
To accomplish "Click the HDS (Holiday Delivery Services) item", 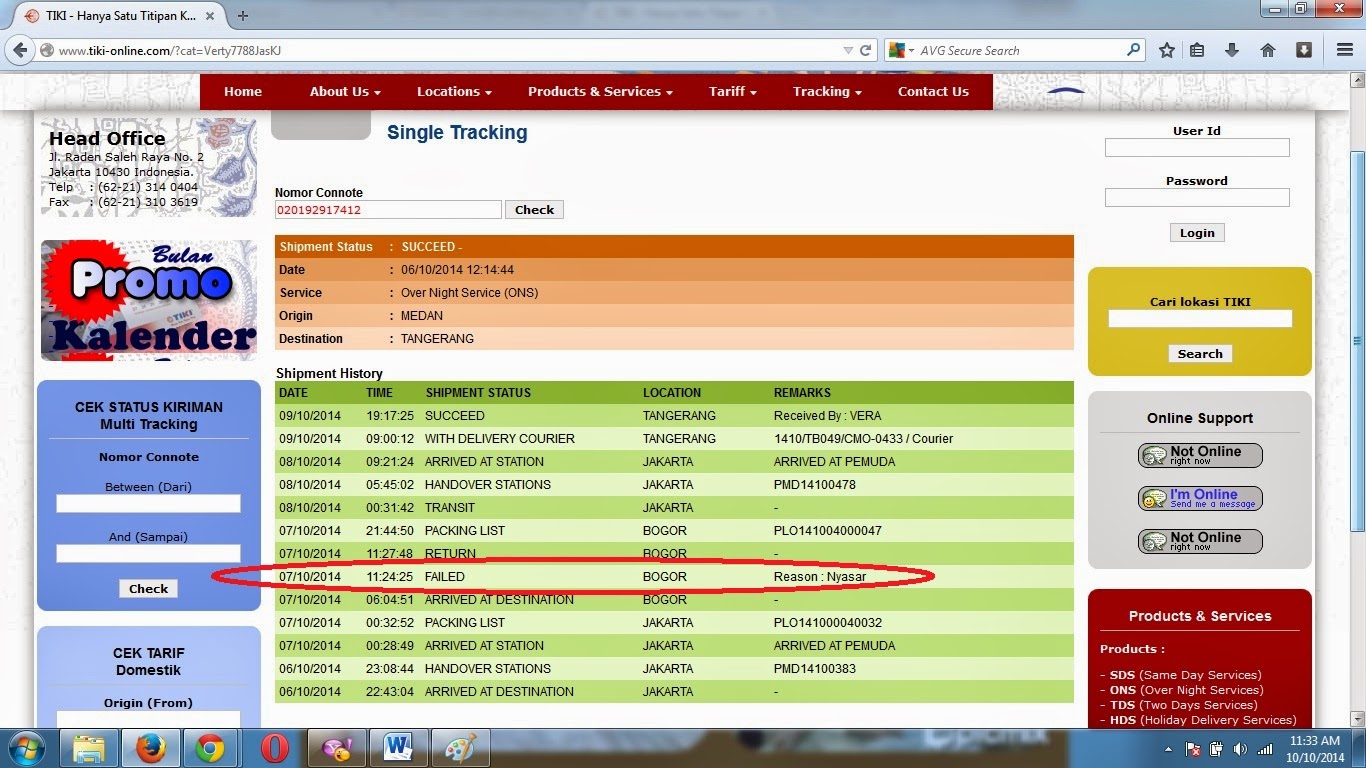I will (x=1202, y=720).
